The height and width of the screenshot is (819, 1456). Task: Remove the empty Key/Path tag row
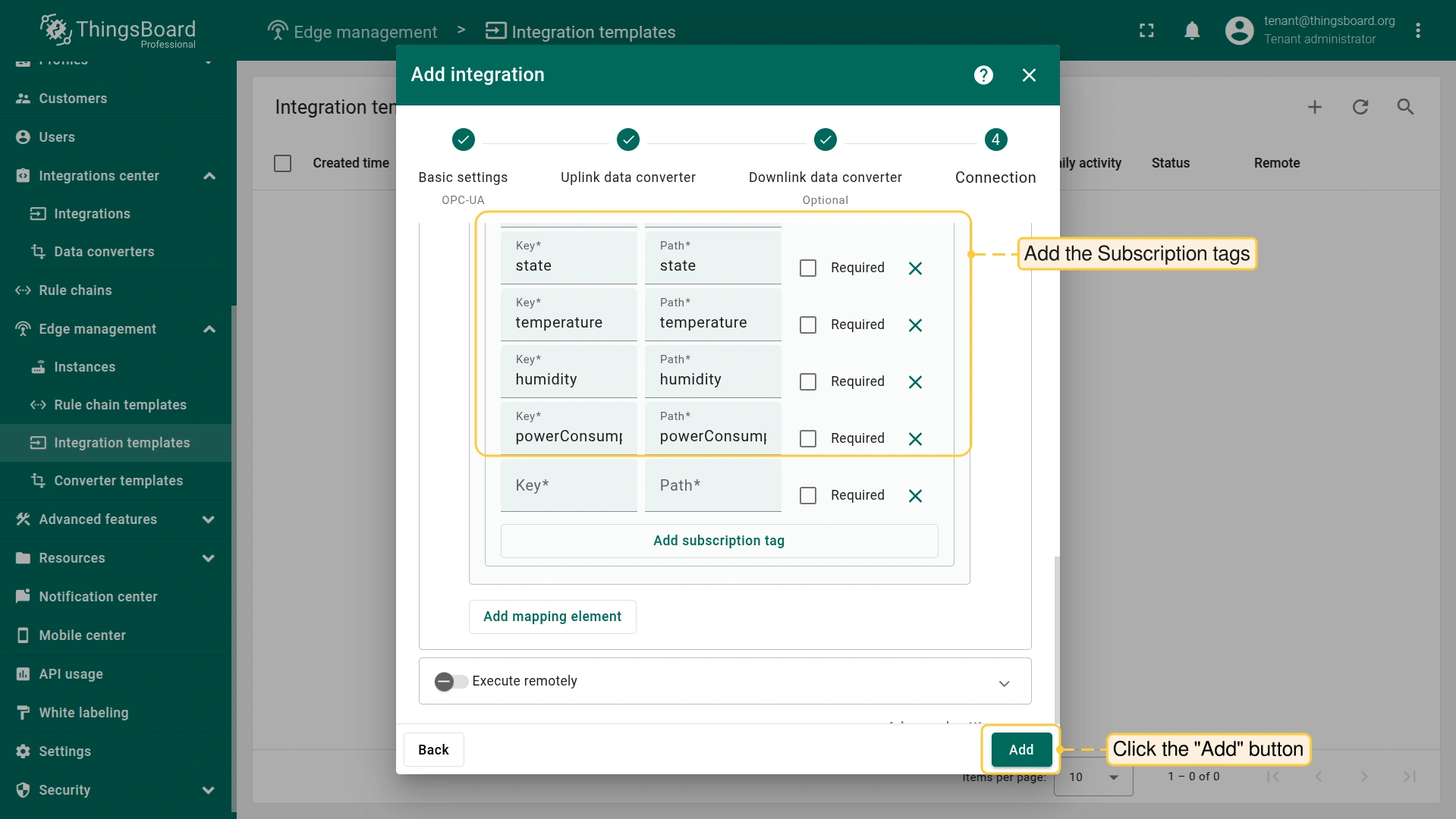pyautogui.click(x=915, y=496)
